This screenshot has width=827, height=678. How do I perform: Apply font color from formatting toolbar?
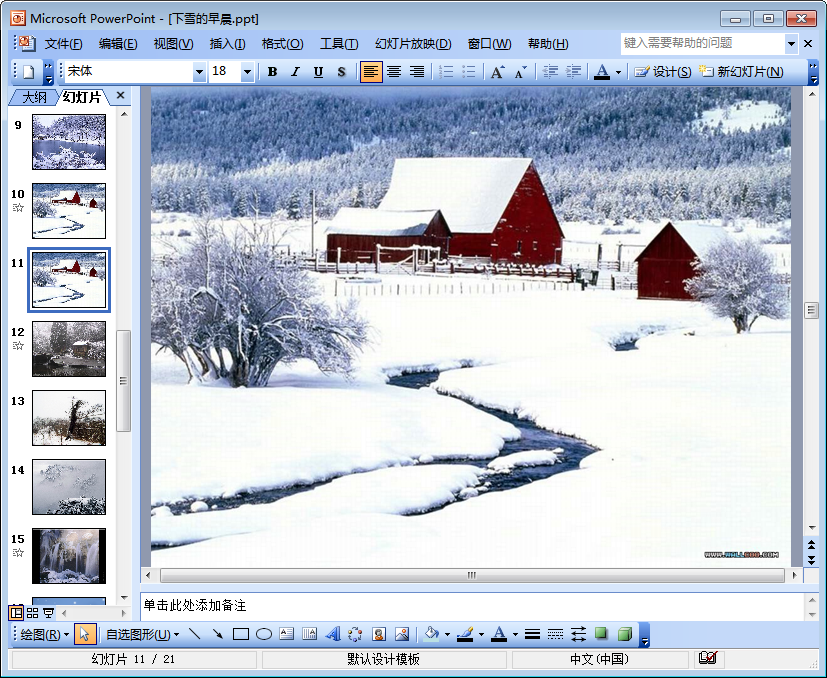coord(602,72)
